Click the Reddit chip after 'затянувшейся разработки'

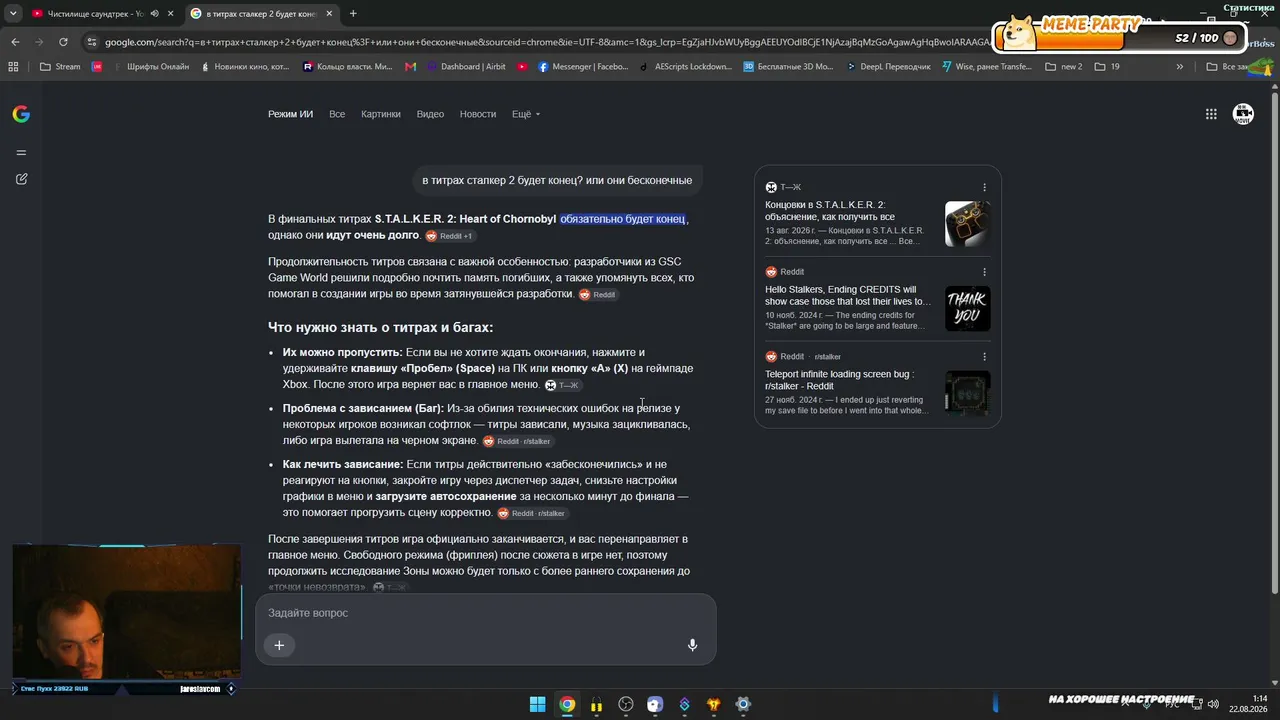pos(598,295)
